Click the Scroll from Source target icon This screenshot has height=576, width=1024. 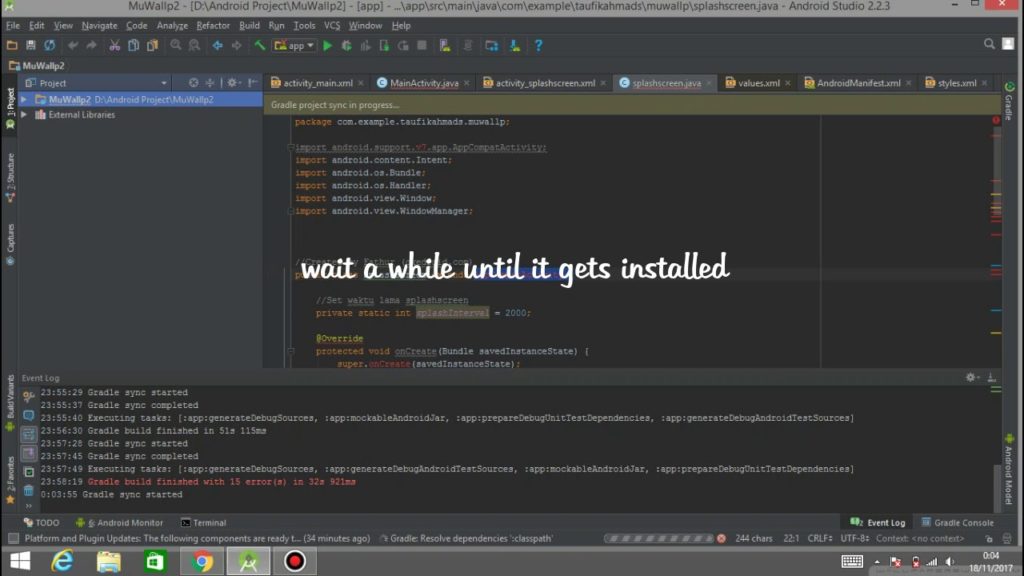pos(193,83)
